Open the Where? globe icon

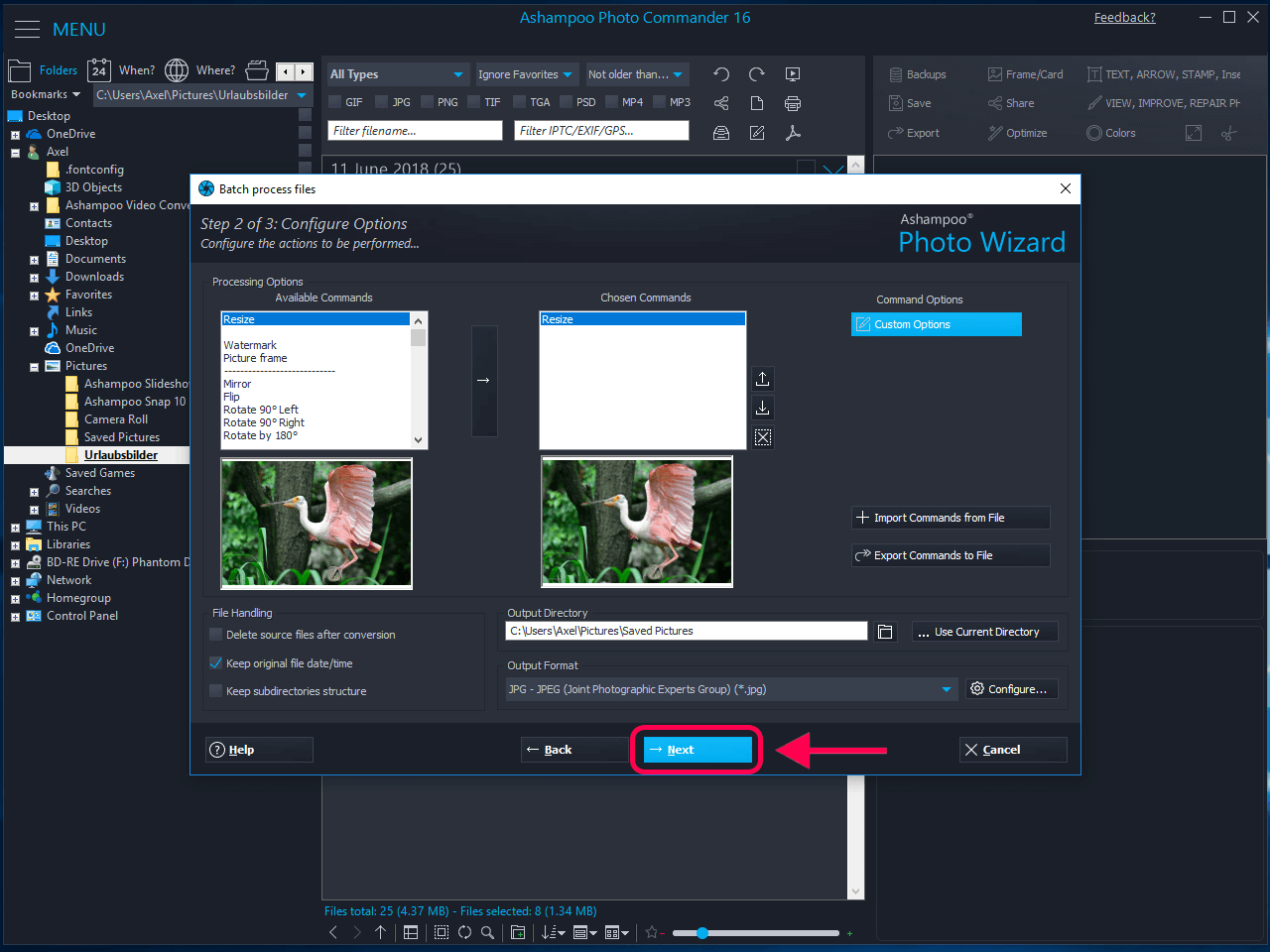177,70
